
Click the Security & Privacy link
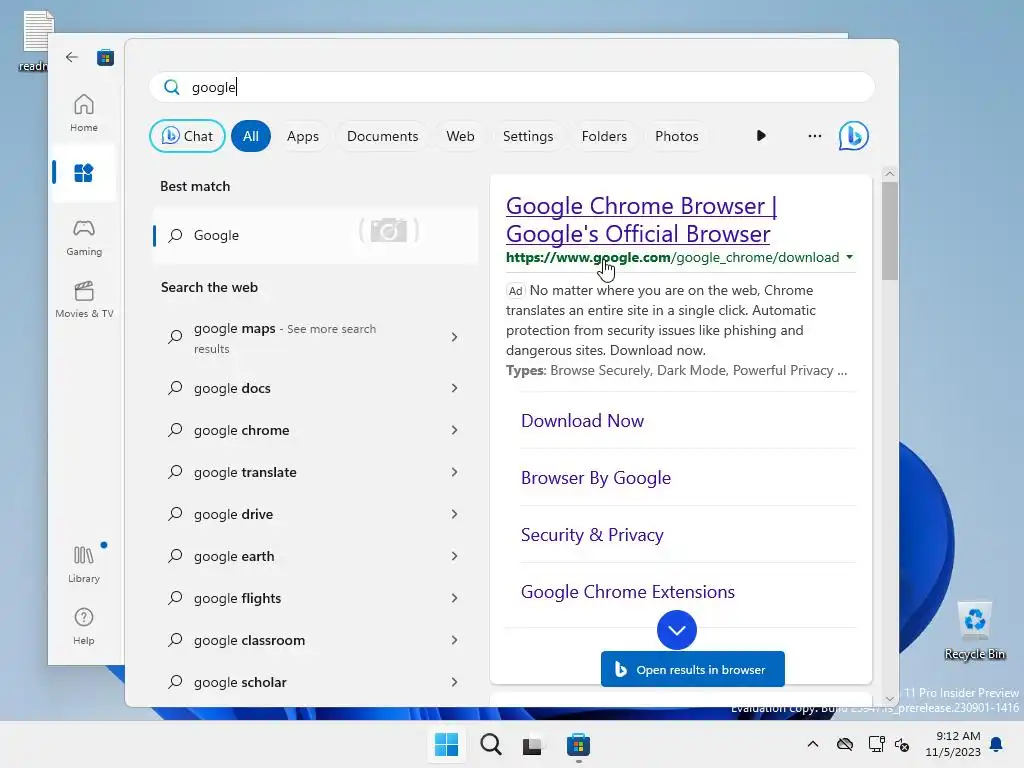coord(592,535)
